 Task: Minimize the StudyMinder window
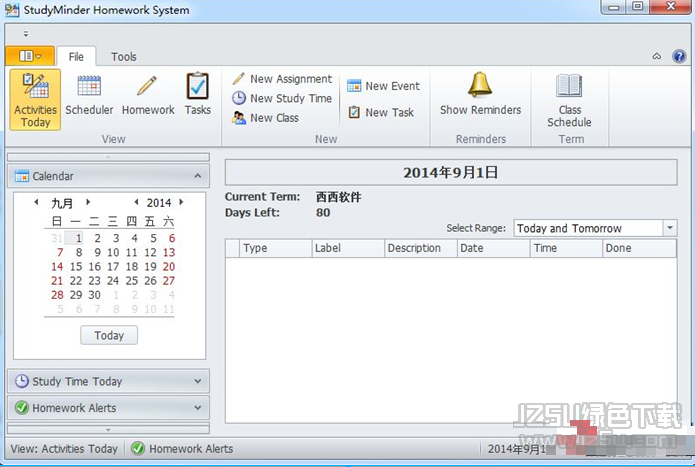(613, 7)
